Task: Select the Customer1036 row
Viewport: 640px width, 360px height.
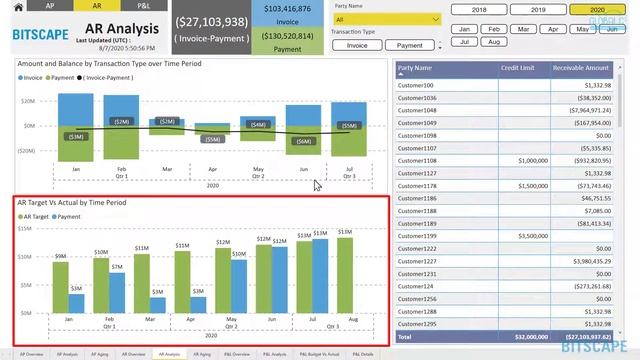Action: (x=504, y=98)
